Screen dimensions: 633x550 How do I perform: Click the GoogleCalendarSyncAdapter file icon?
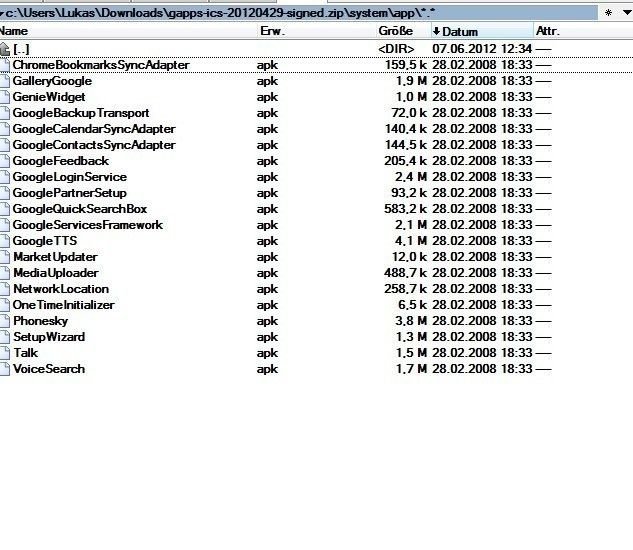point(4,129)
